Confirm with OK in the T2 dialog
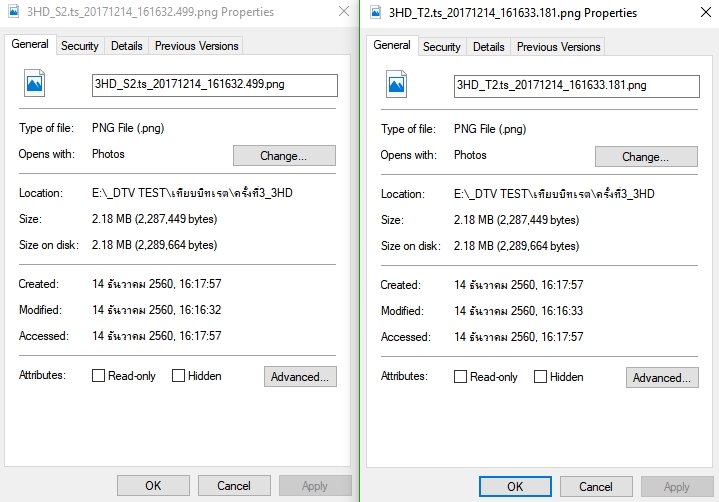Viewport: 719px width, 502px height. (515, 486)
